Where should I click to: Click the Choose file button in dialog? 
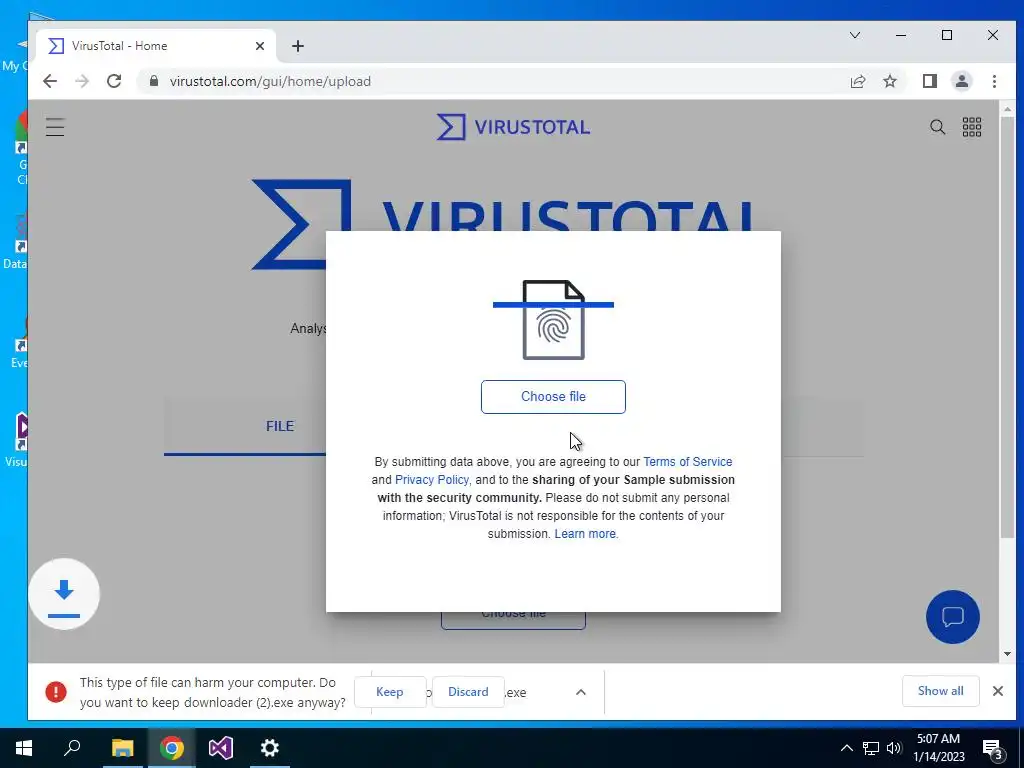553,396
